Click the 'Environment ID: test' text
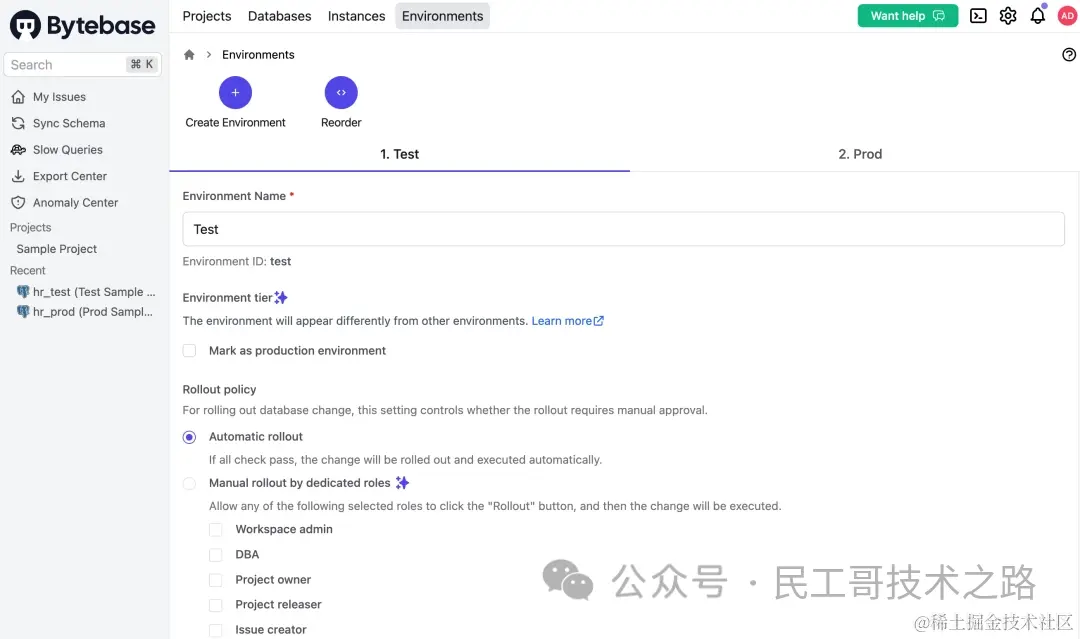The height and width of the screenshot is (639, 1080). [x=236, y=262]
